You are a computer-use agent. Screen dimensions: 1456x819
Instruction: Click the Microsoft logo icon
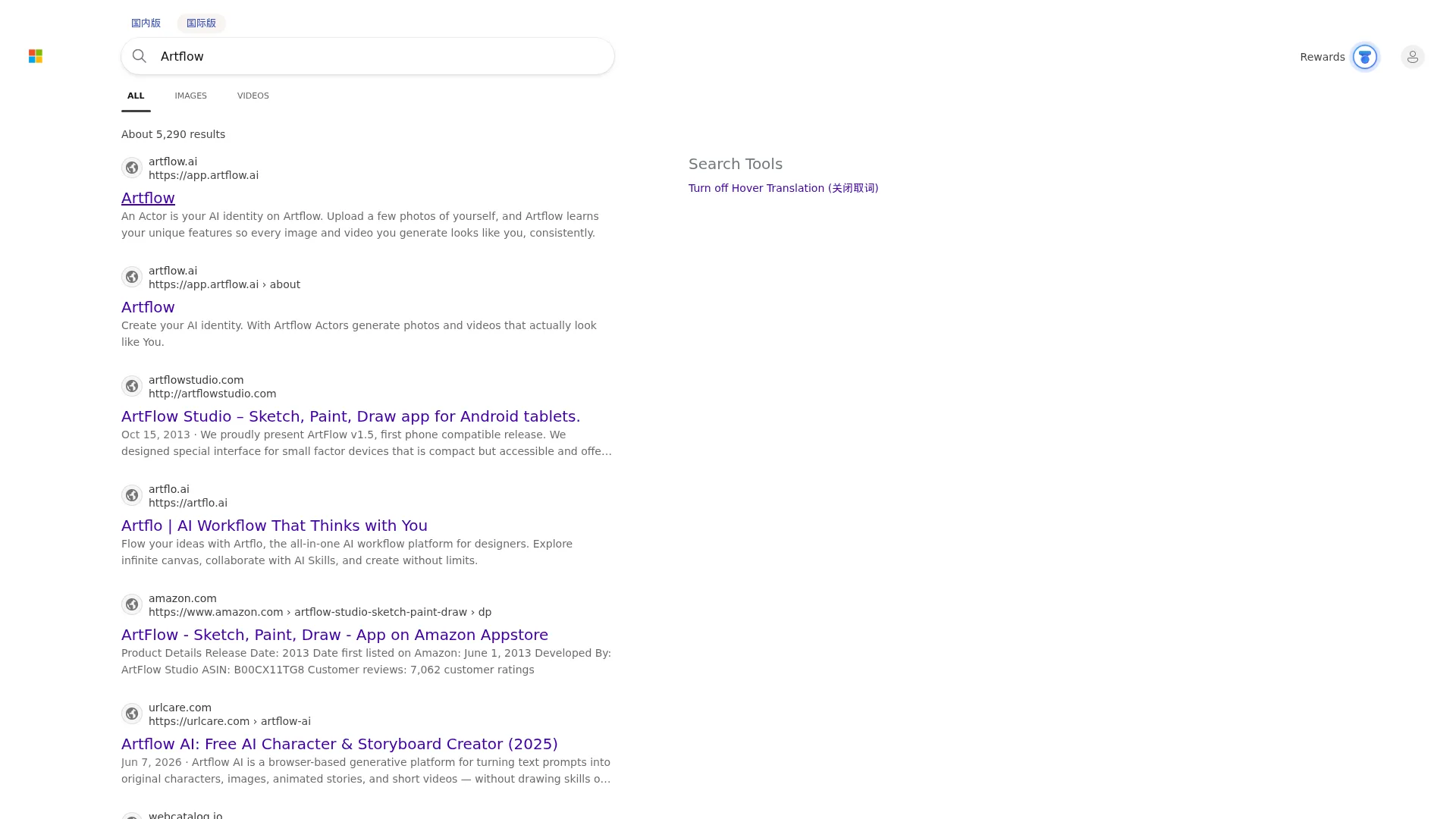click(x=36, y=56)
